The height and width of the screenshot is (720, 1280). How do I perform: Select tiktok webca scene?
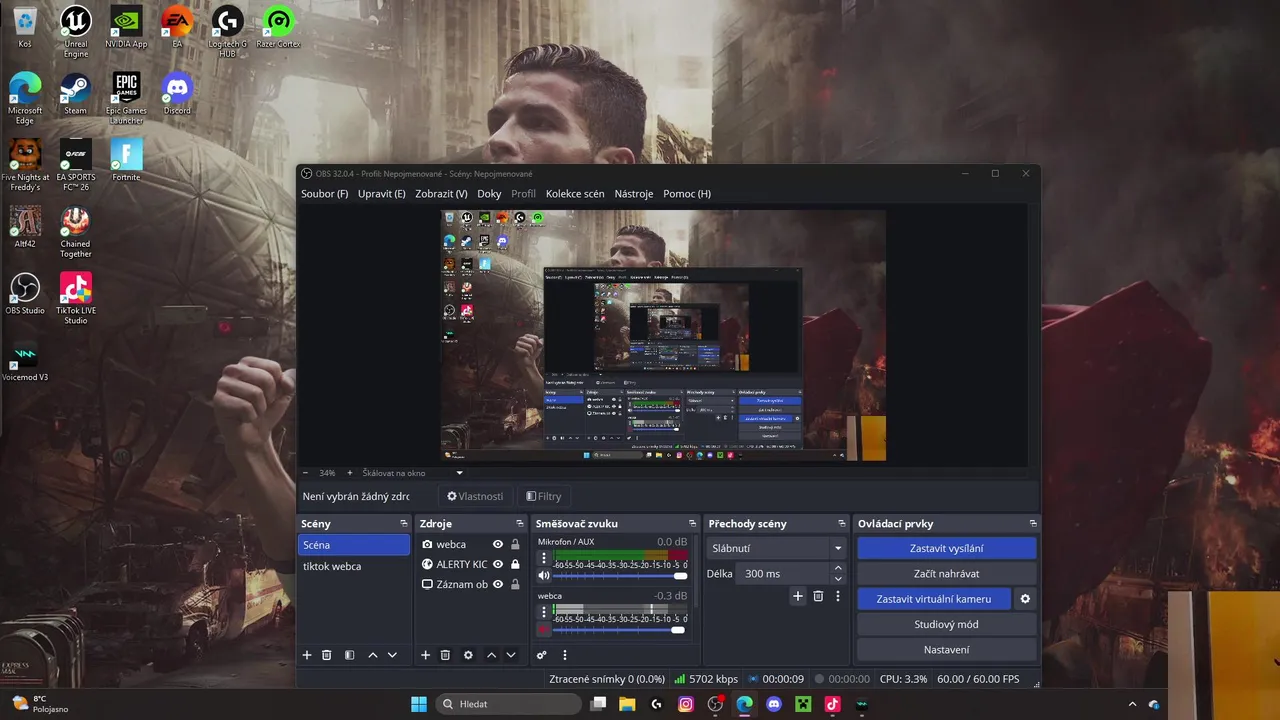click(354, 566)
